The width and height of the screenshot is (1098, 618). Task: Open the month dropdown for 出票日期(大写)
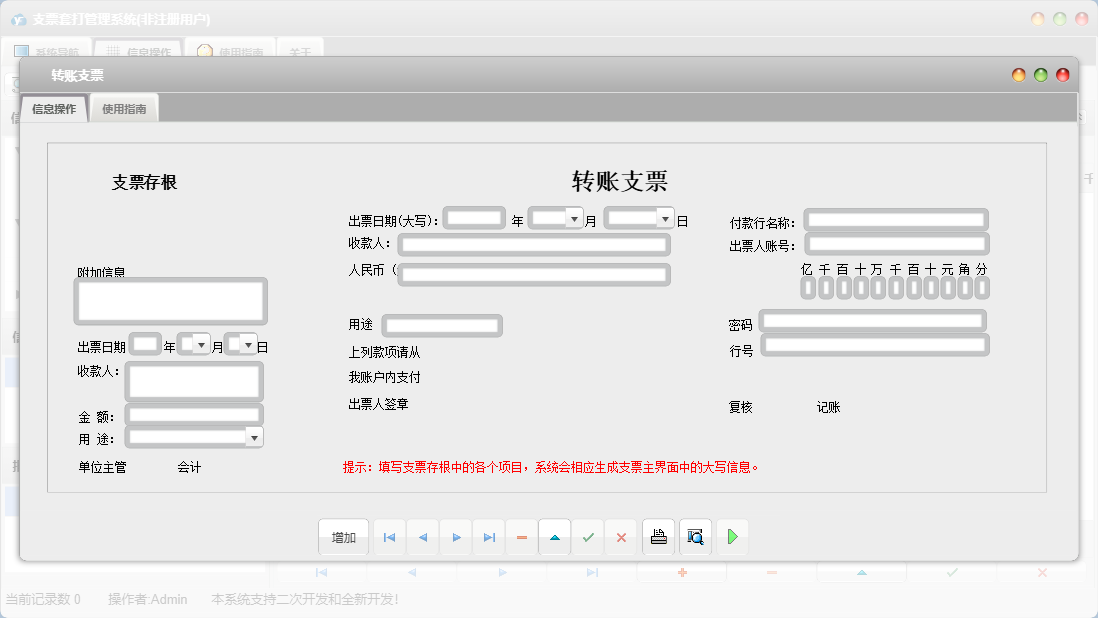pos(573,217)
